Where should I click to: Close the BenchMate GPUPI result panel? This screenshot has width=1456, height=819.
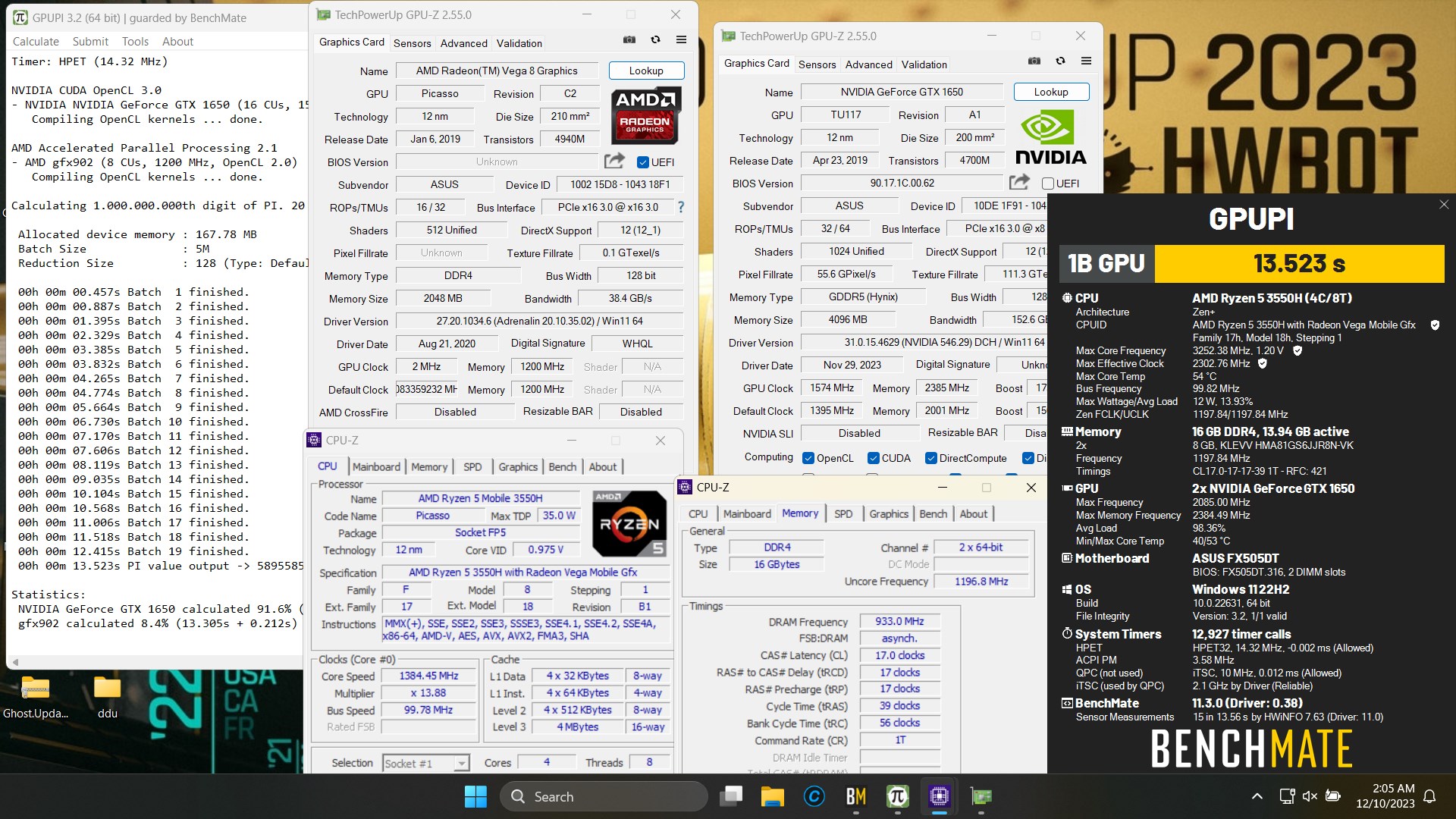tap(1444, 205)
